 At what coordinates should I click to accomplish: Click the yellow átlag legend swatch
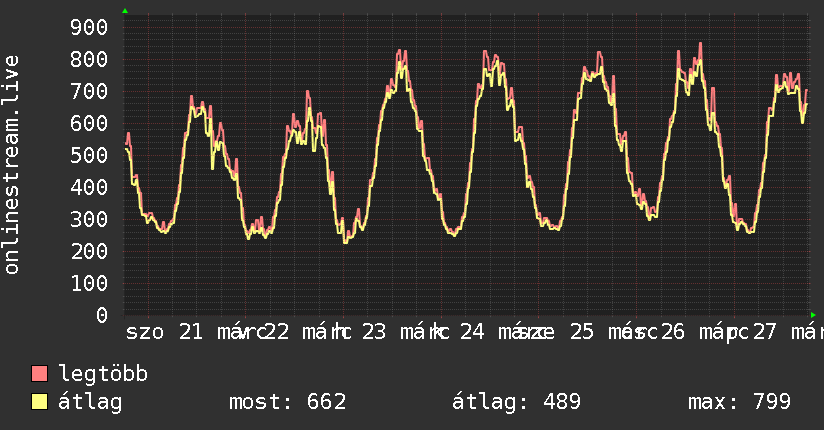(x=39, y=402)
